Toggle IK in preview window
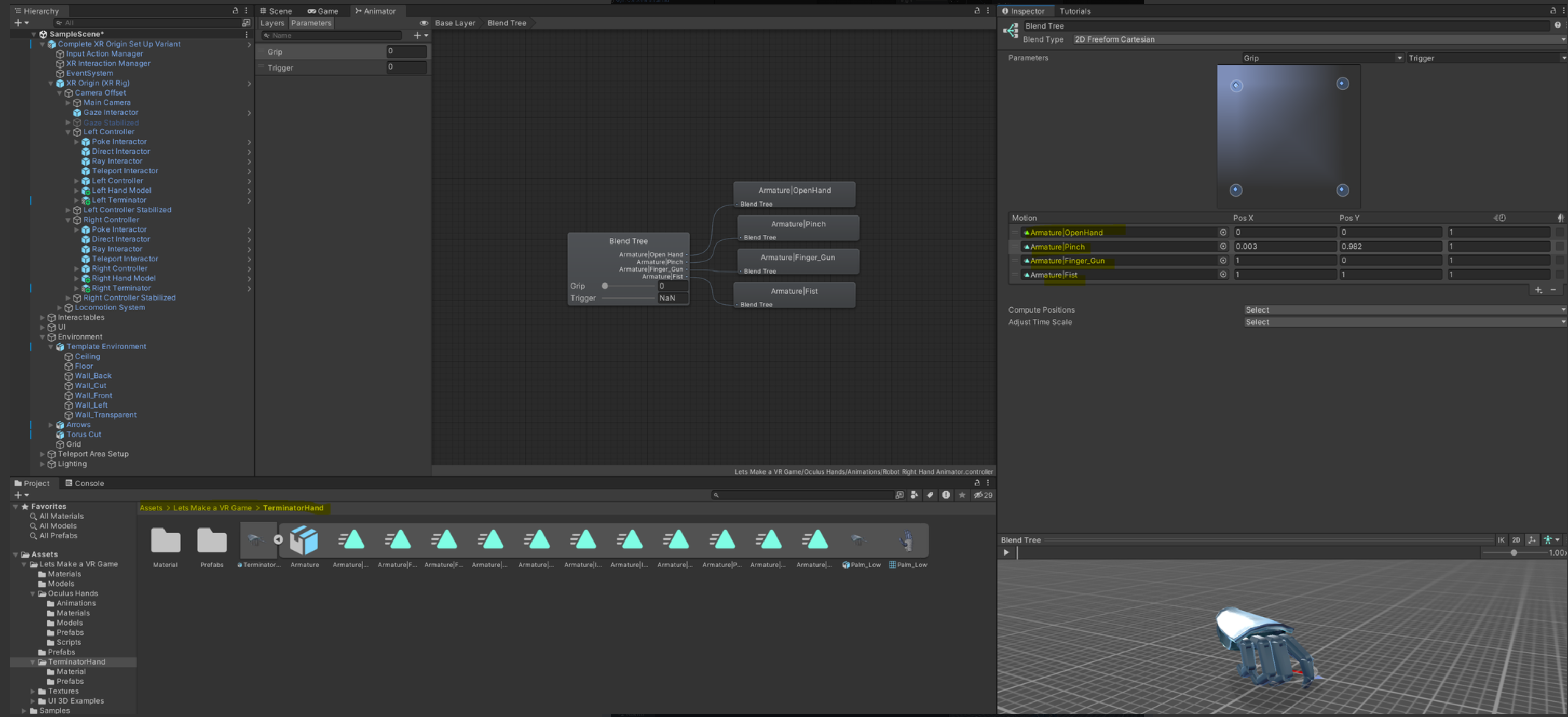1568x717 pixels. point(1501,540)
